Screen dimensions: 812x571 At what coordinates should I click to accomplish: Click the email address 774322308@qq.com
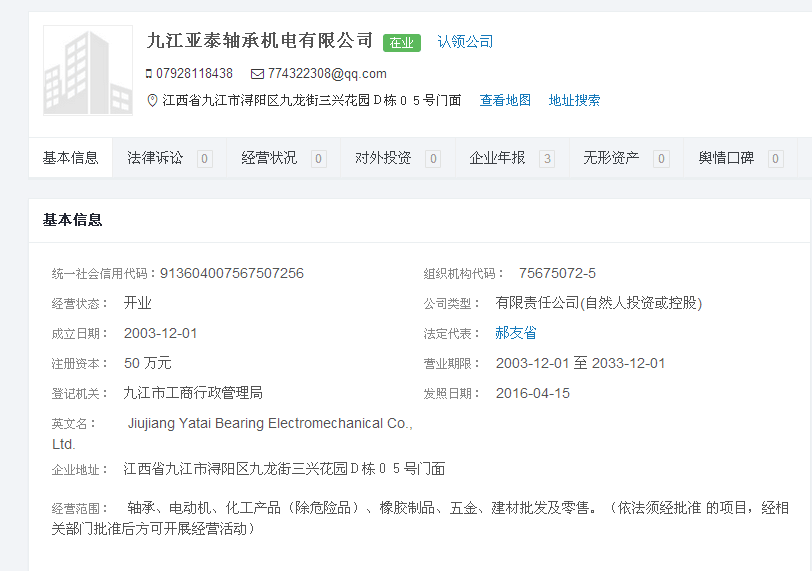point(327,74)
